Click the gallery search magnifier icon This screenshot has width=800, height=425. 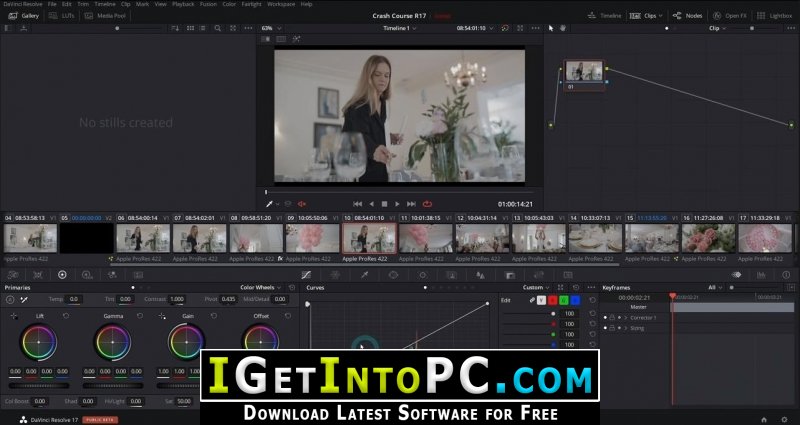[x=218, y=29]
